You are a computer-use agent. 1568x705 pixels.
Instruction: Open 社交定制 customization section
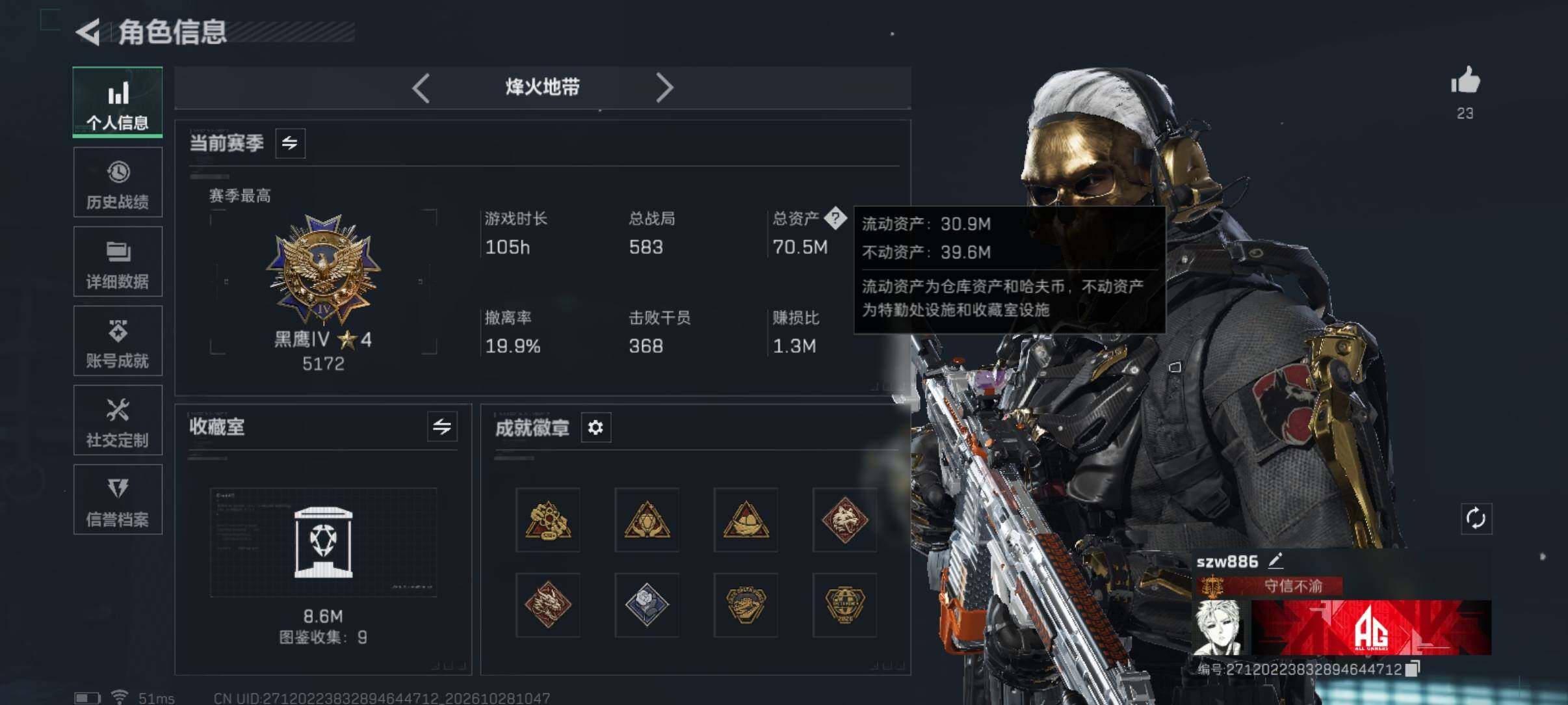(118, 420)
